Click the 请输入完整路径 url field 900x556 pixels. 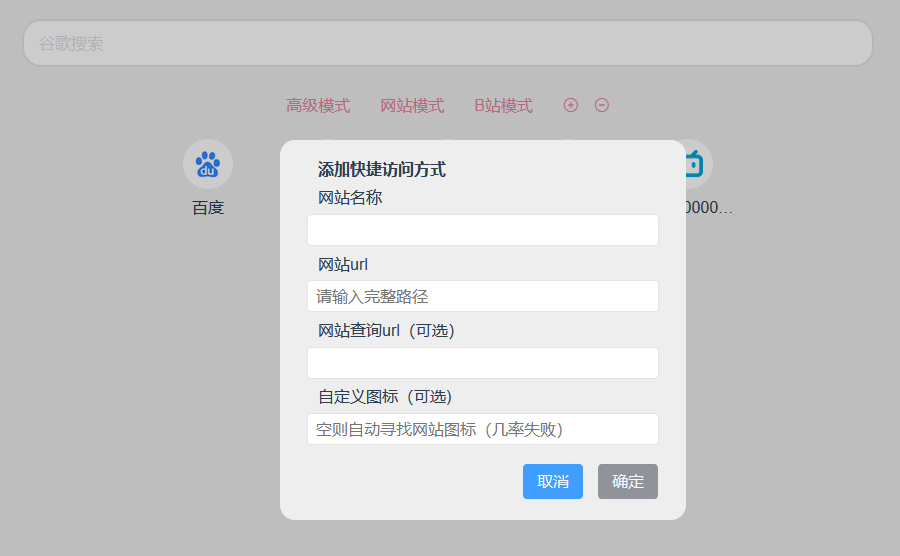tap(482, 296)
